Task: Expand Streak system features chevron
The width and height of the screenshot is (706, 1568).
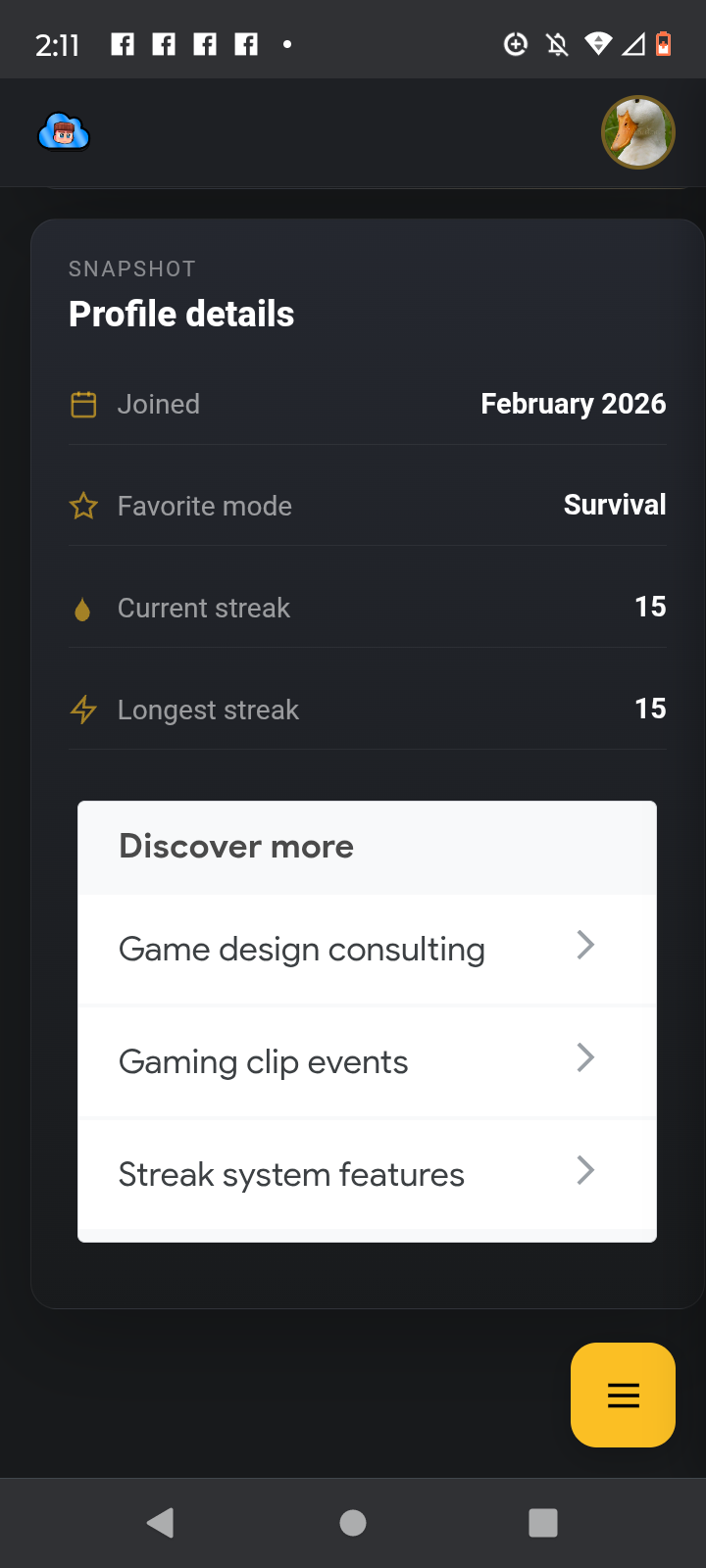Action: click(x=585, y=1171)
